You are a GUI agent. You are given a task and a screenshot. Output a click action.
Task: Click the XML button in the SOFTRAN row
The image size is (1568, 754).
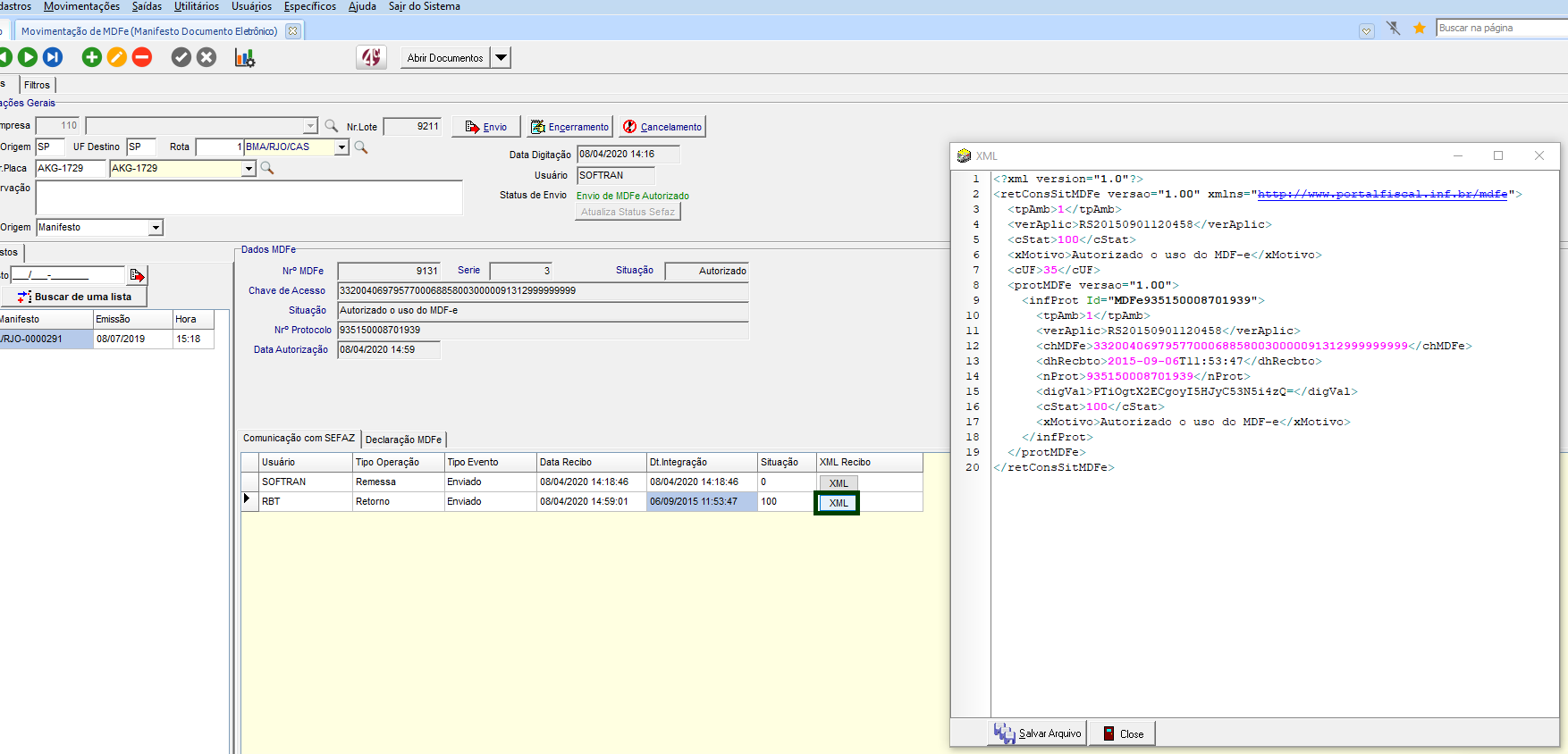point(839,483)
